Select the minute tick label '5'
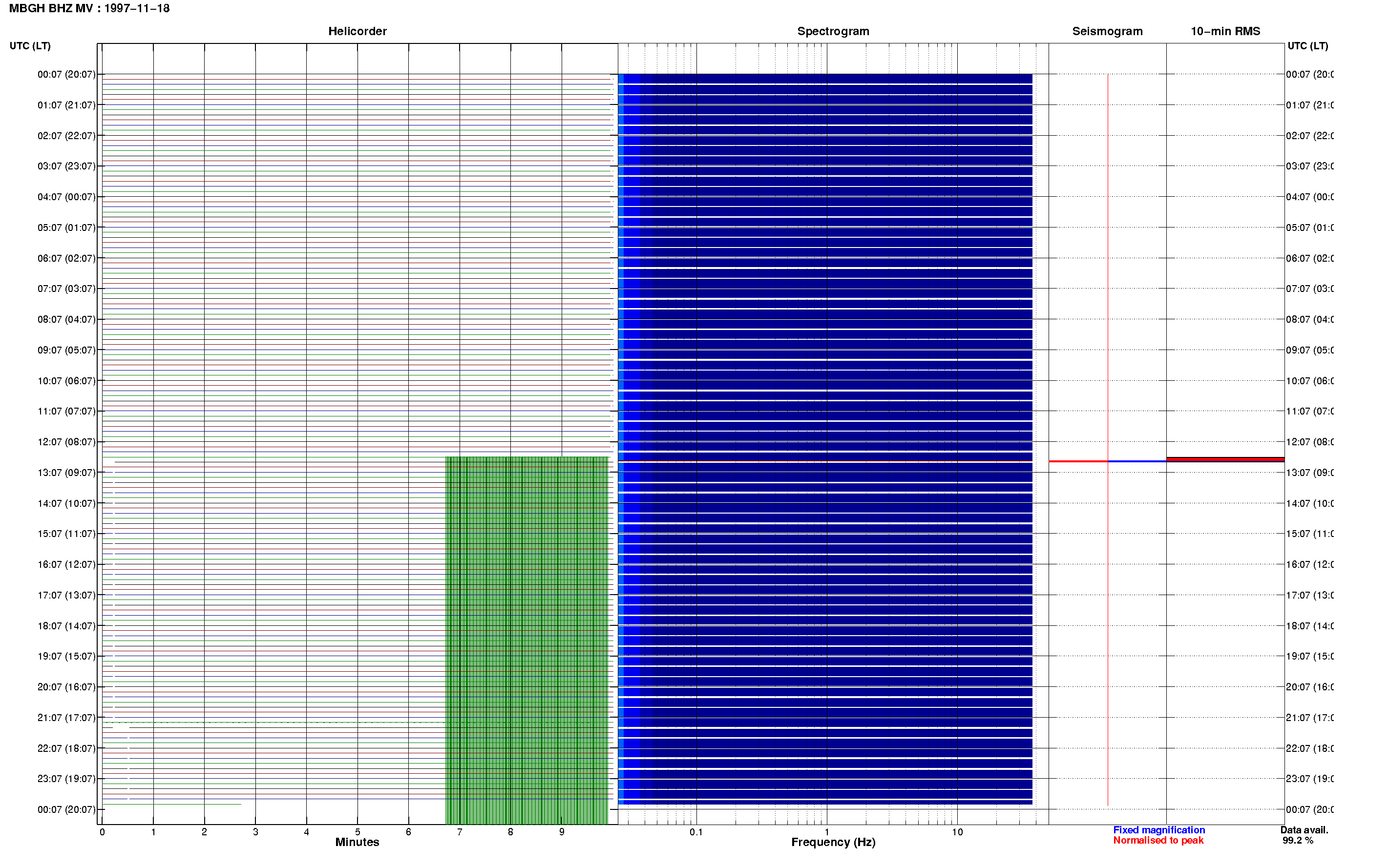Screen dimensions: 1389x868 tap(357, 832)
